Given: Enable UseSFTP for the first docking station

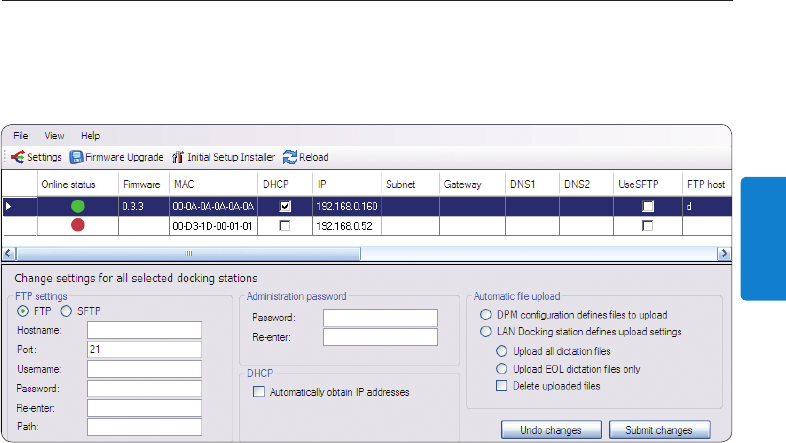Looking at the screenshot, I should (x=648, y=206).
